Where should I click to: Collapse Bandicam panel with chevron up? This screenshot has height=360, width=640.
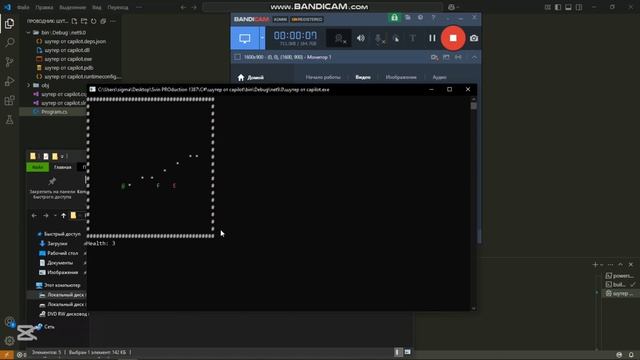tap(474, 57)
